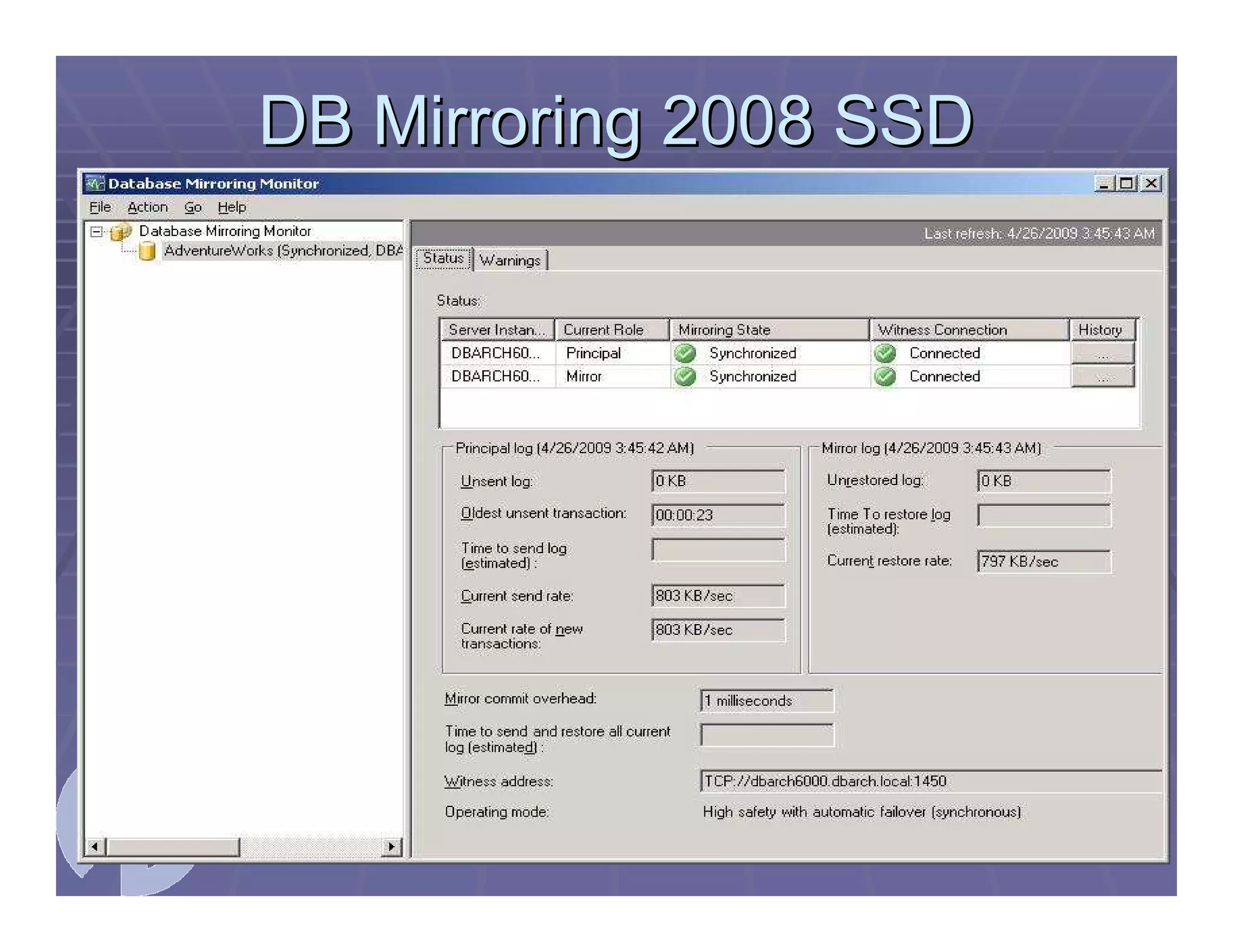Click the Current send rate field 803 KB/sec
Screen dimensions: 1233x952
718,596
